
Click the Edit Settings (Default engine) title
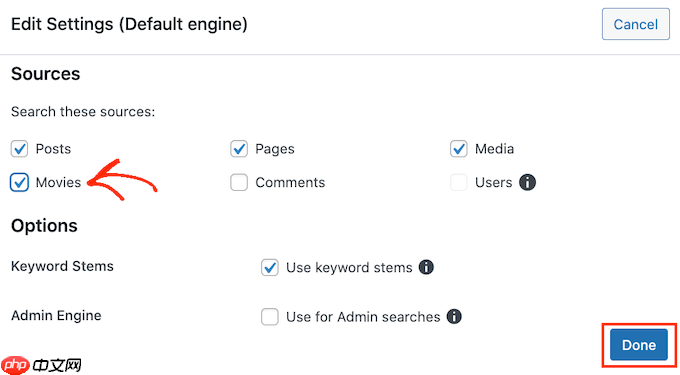coord(129,24)
